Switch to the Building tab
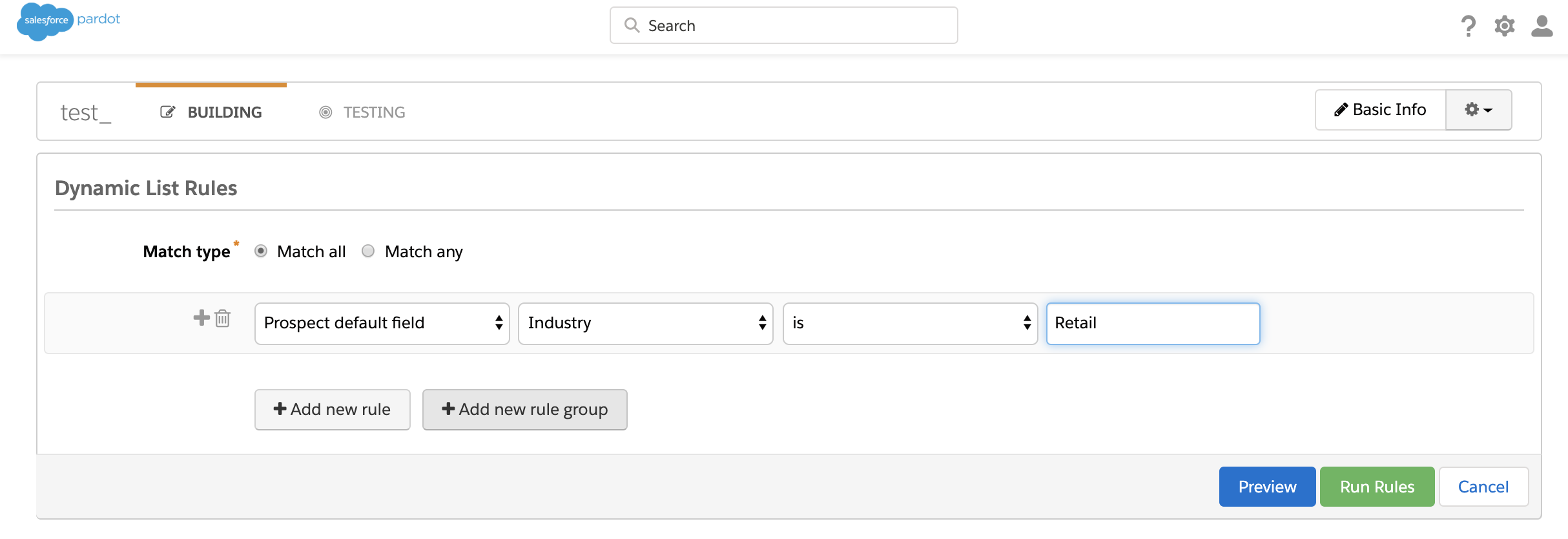The image size is (1568, 539). coord(211,112)
